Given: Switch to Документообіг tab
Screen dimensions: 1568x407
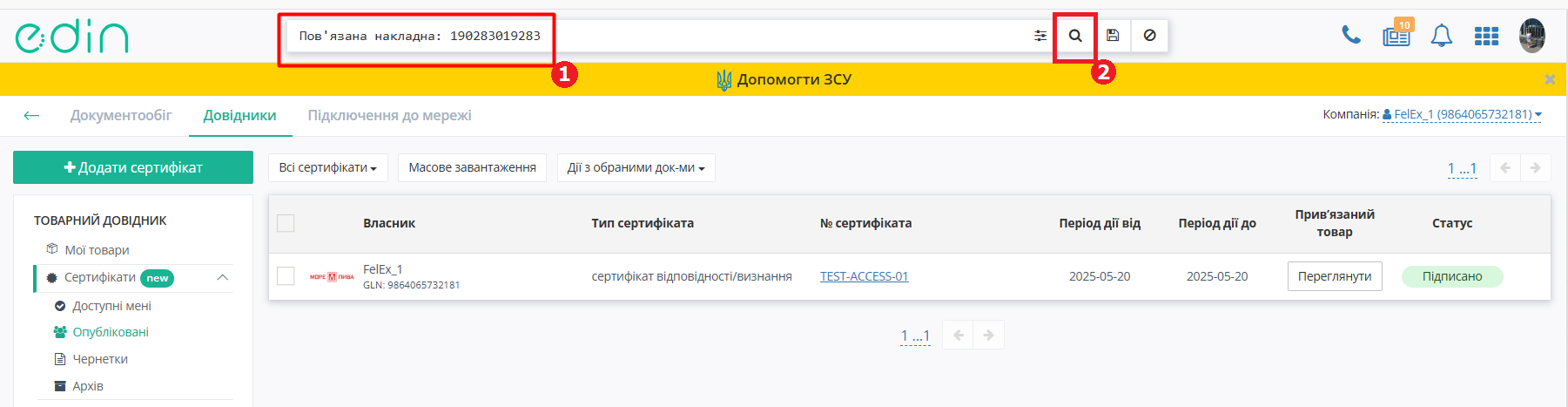Looking at the screenshot, I should (x=121, y=115).
